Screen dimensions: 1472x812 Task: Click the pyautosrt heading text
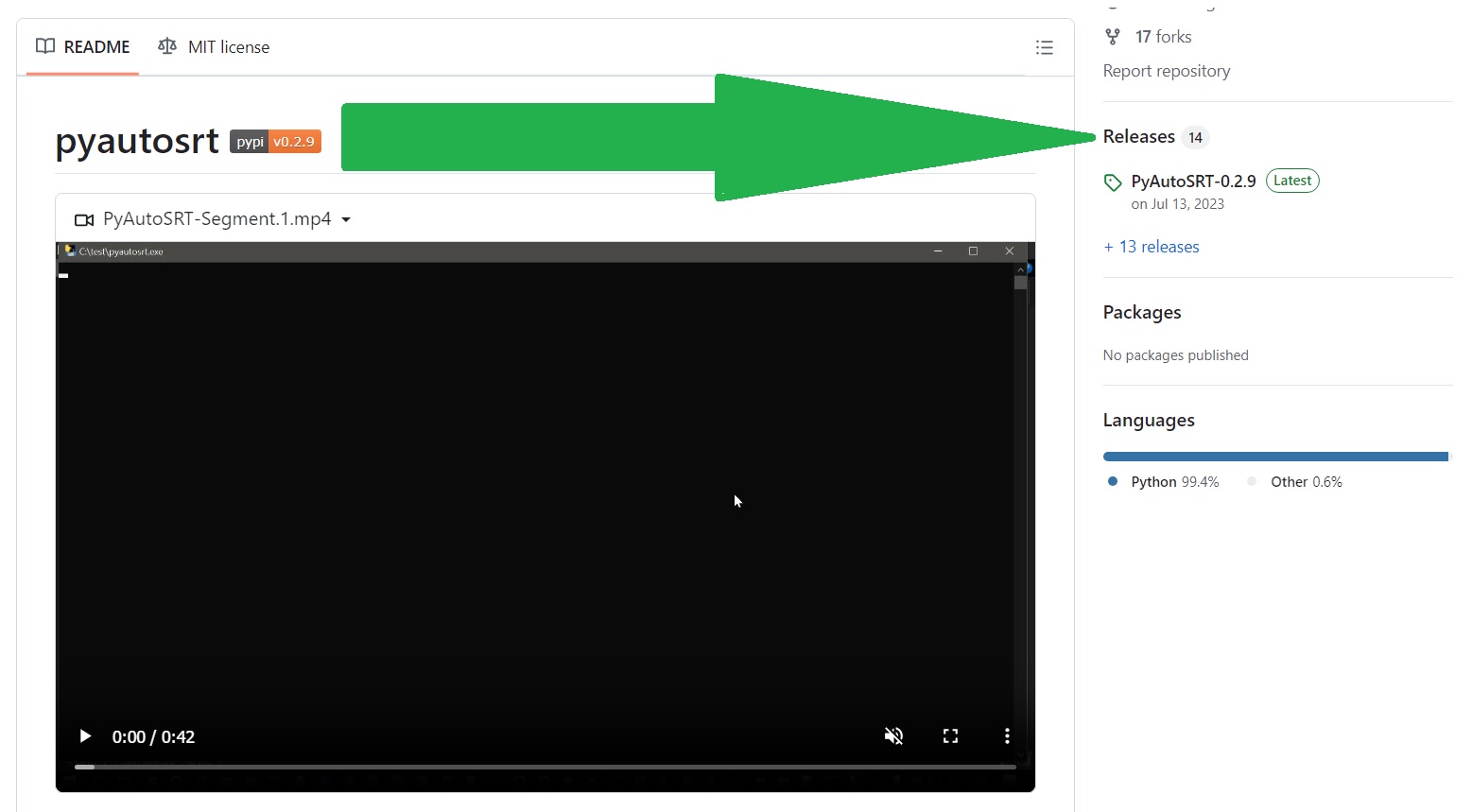(138, 141)
